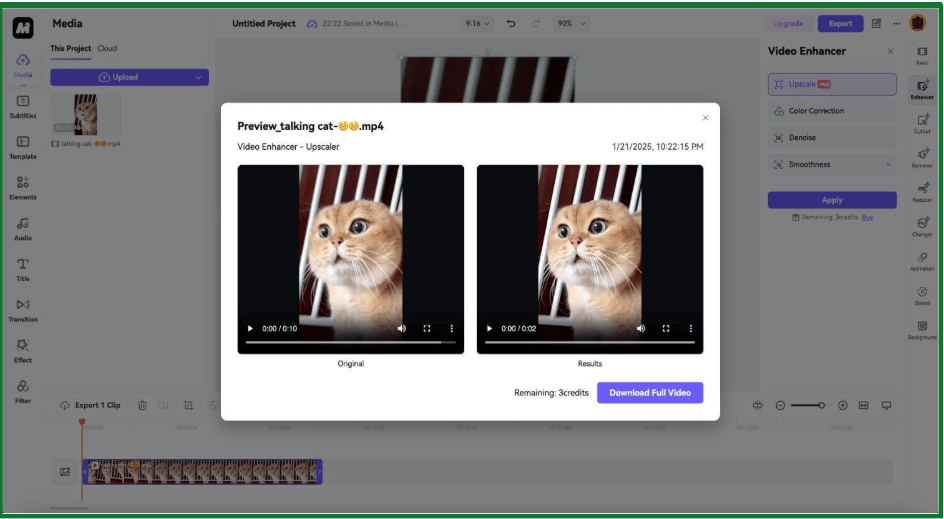The image size is (944, 519).
Task: Select the Remover tool
Action: (922, 158)
